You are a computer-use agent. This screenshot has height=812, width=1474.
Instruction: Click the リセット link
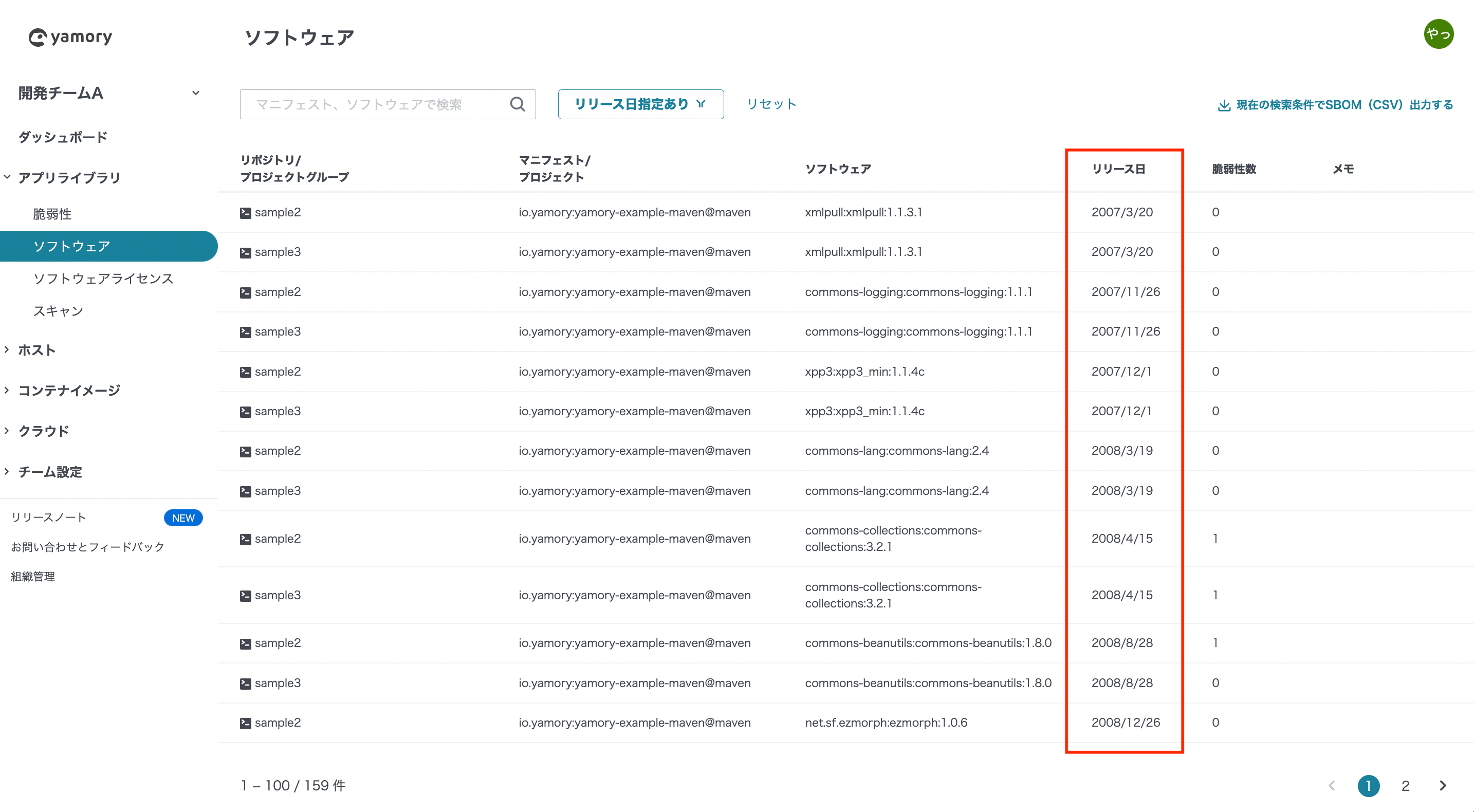tap(771, 104)
